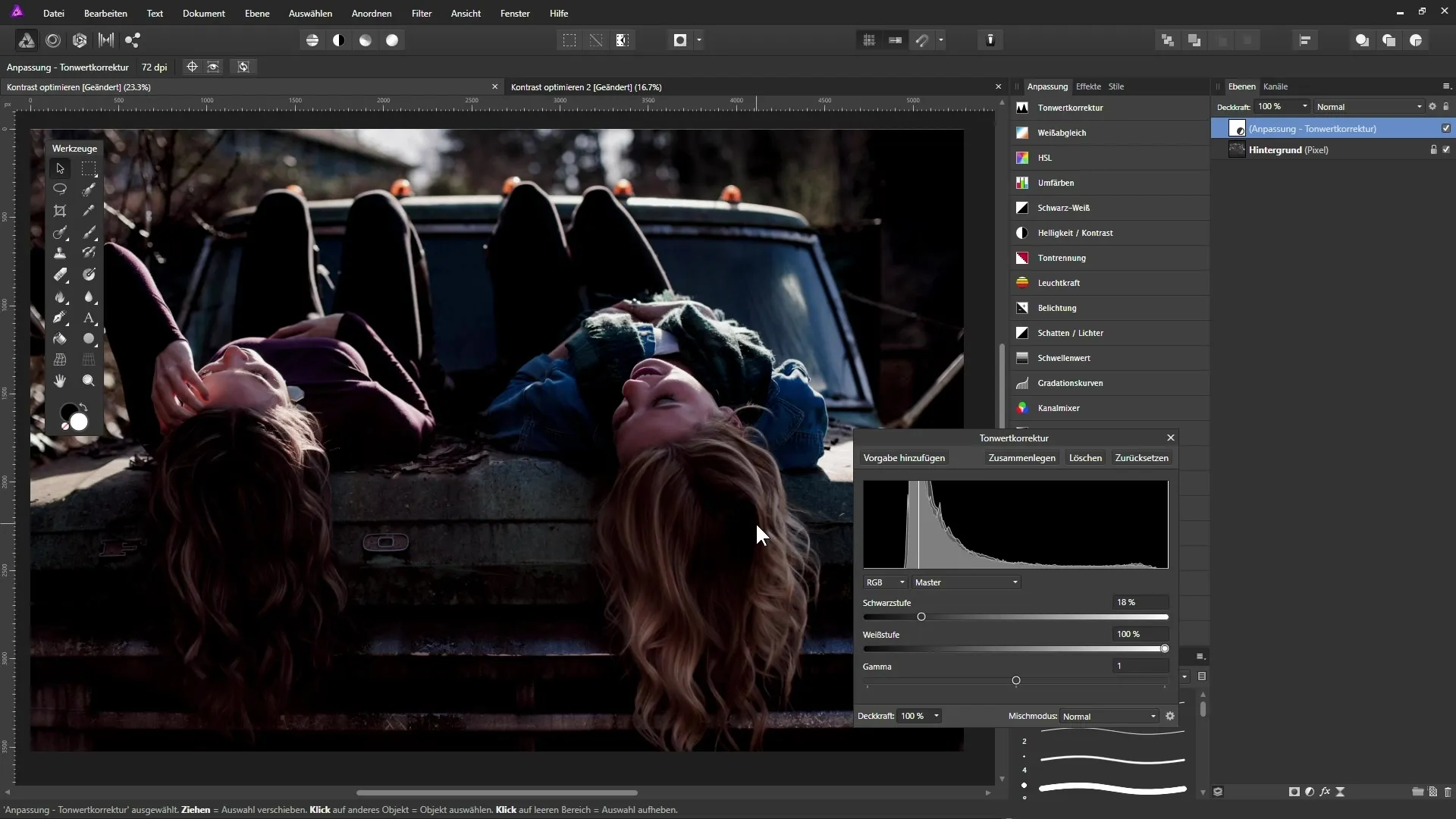This screenshot has width=1456, height=819.
Task: Open the Master channel dropdown
Action: coord(966,582)
